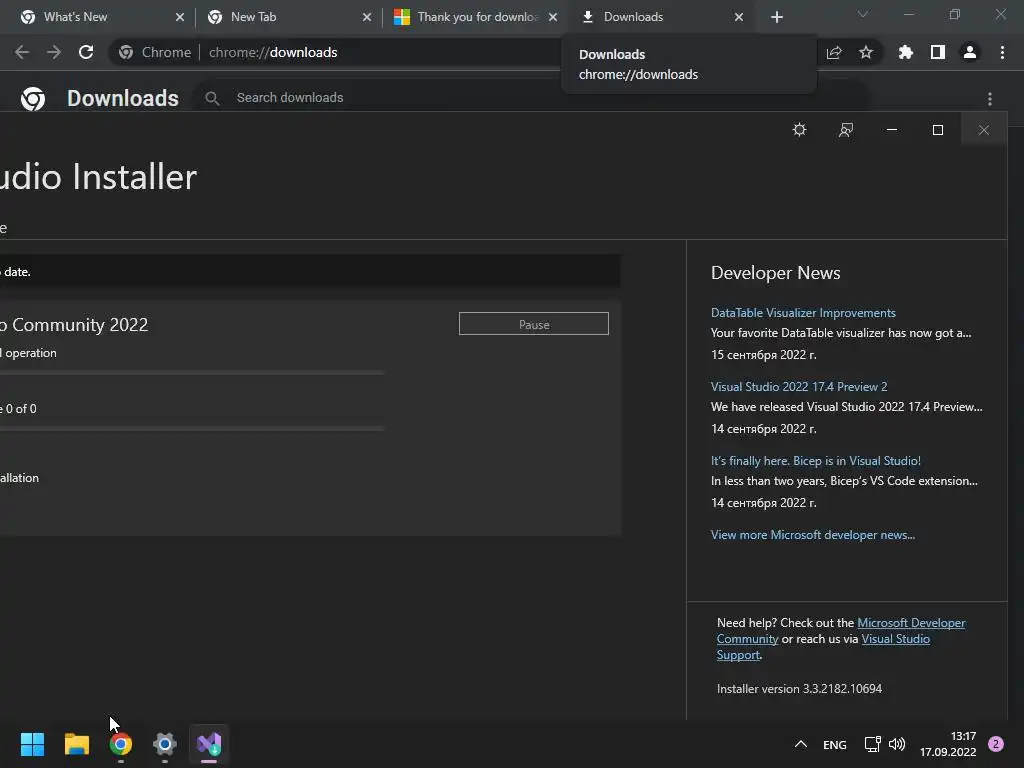The image size is (1024, 768).
Task: Click Installer version 3.3.2182.10694 text
Action: click(x=799, y=689)
